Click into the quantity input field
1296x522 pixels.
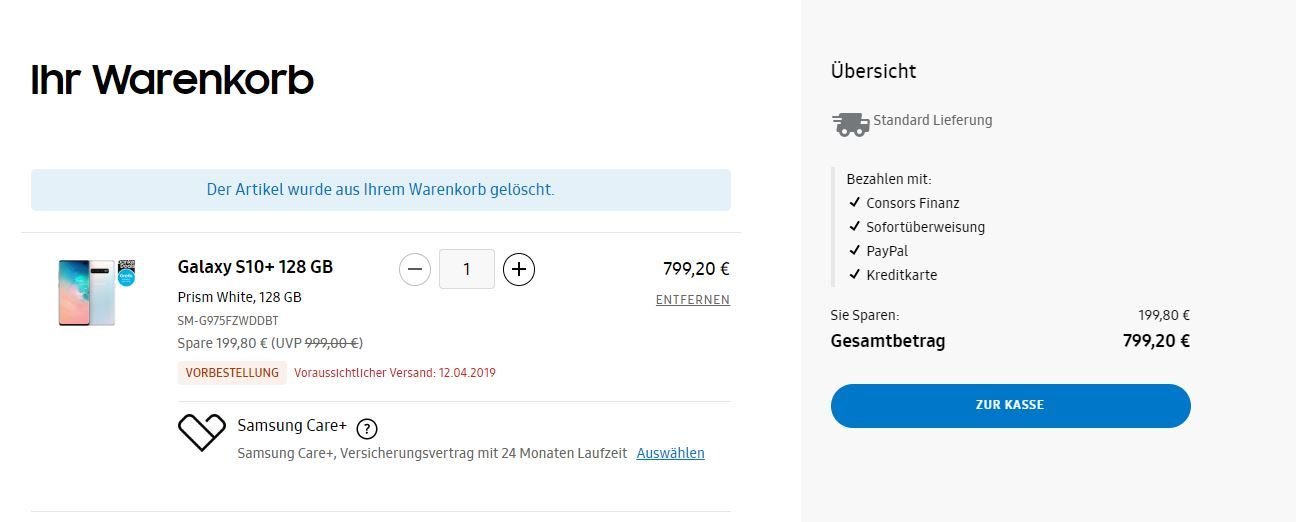click(x=467, y=269)
